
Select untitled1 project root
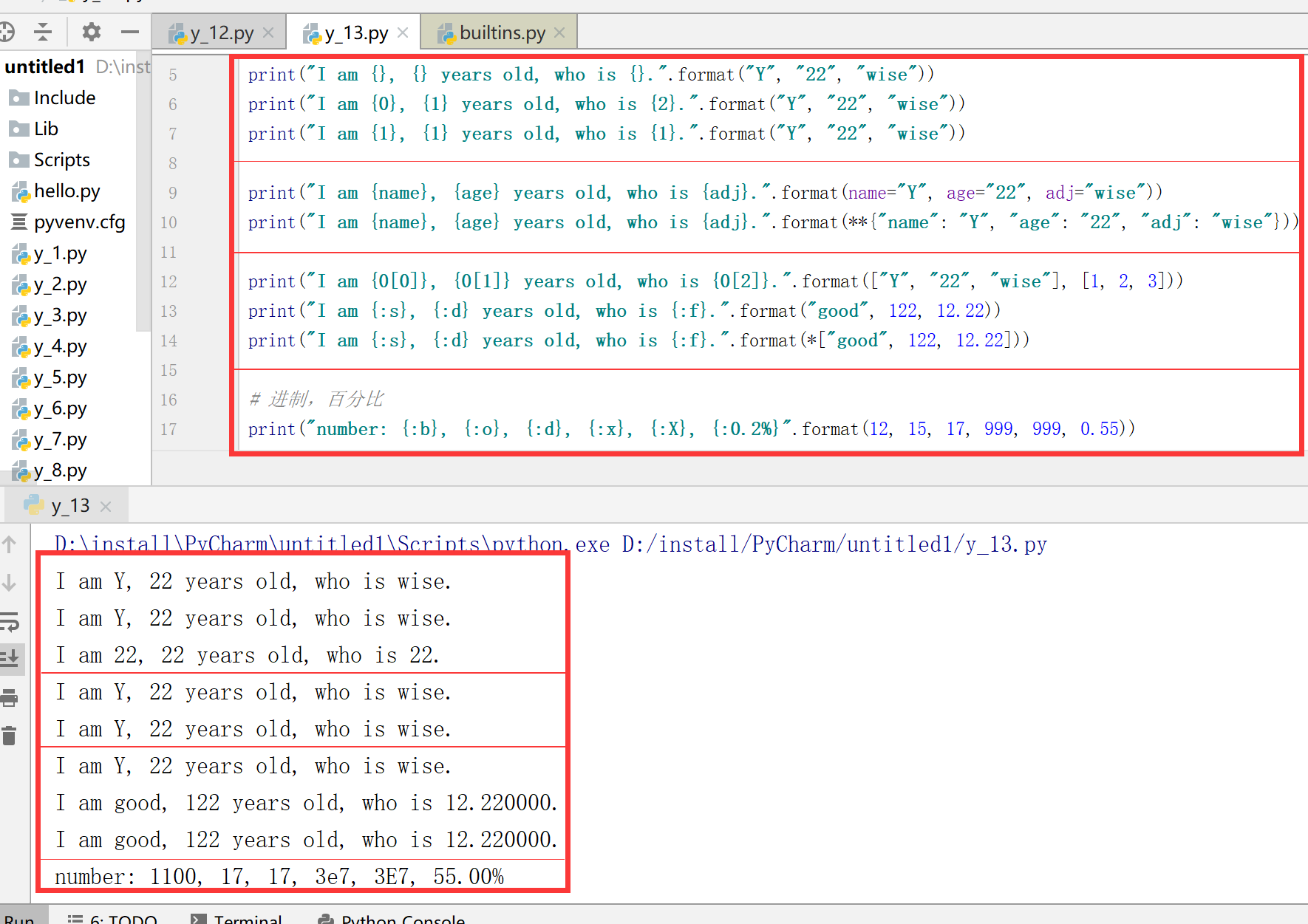(x=45, y=66)
